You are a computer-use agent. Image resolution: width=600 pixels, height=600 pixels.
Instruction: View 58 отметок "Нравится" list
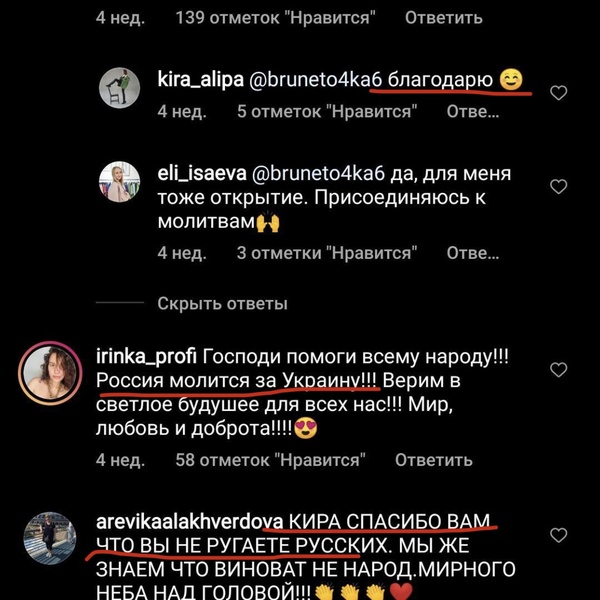point(271,460)
